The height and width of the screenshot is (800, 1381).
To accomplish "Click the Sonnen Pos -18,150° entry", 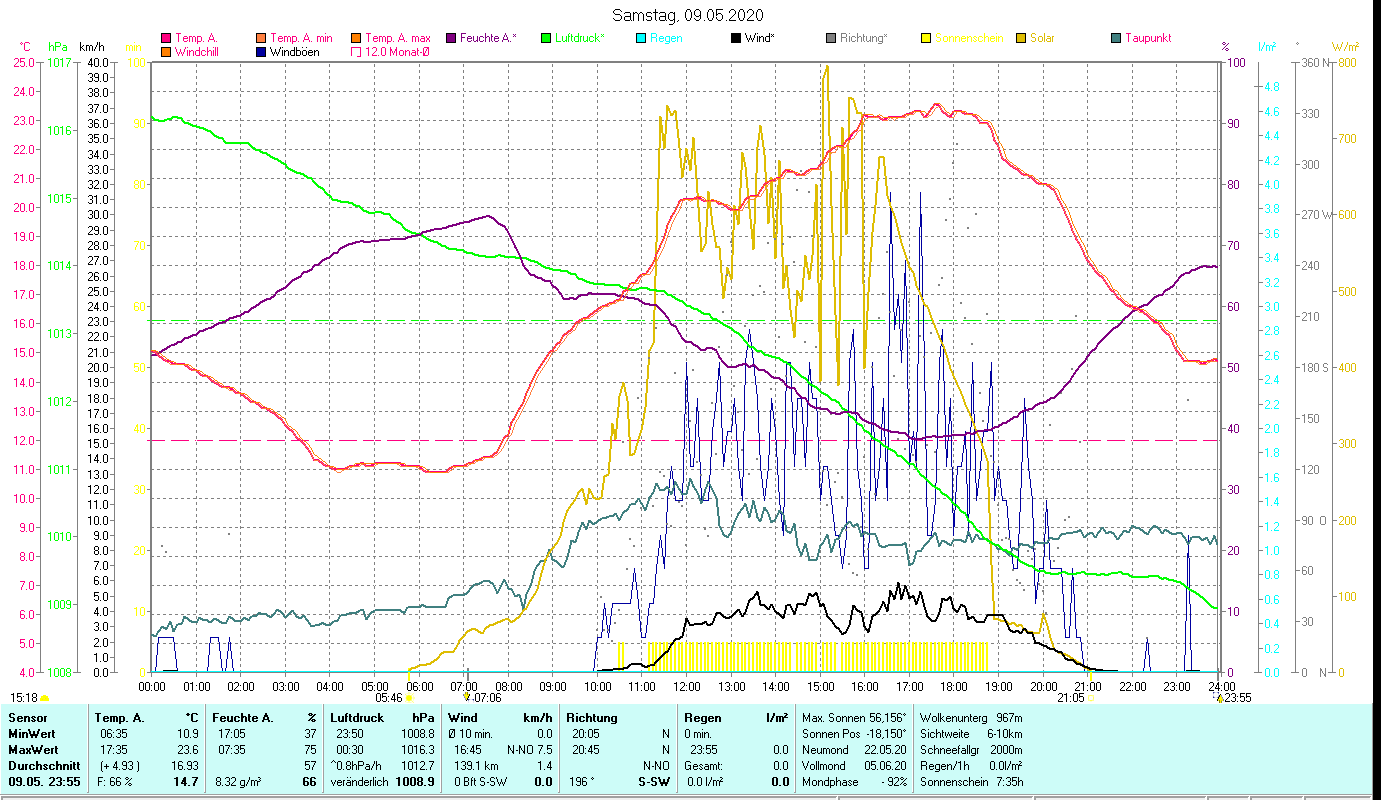I will click(x=855, y=733).
